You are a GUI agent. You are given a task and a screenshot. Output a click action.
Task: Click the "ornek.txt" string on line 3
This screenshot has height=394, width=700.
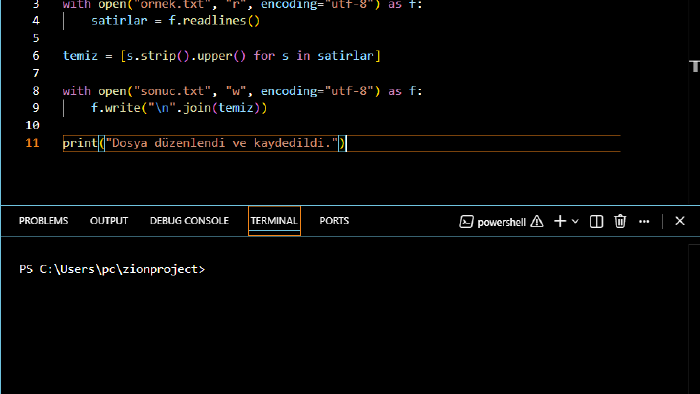point(172,4)
